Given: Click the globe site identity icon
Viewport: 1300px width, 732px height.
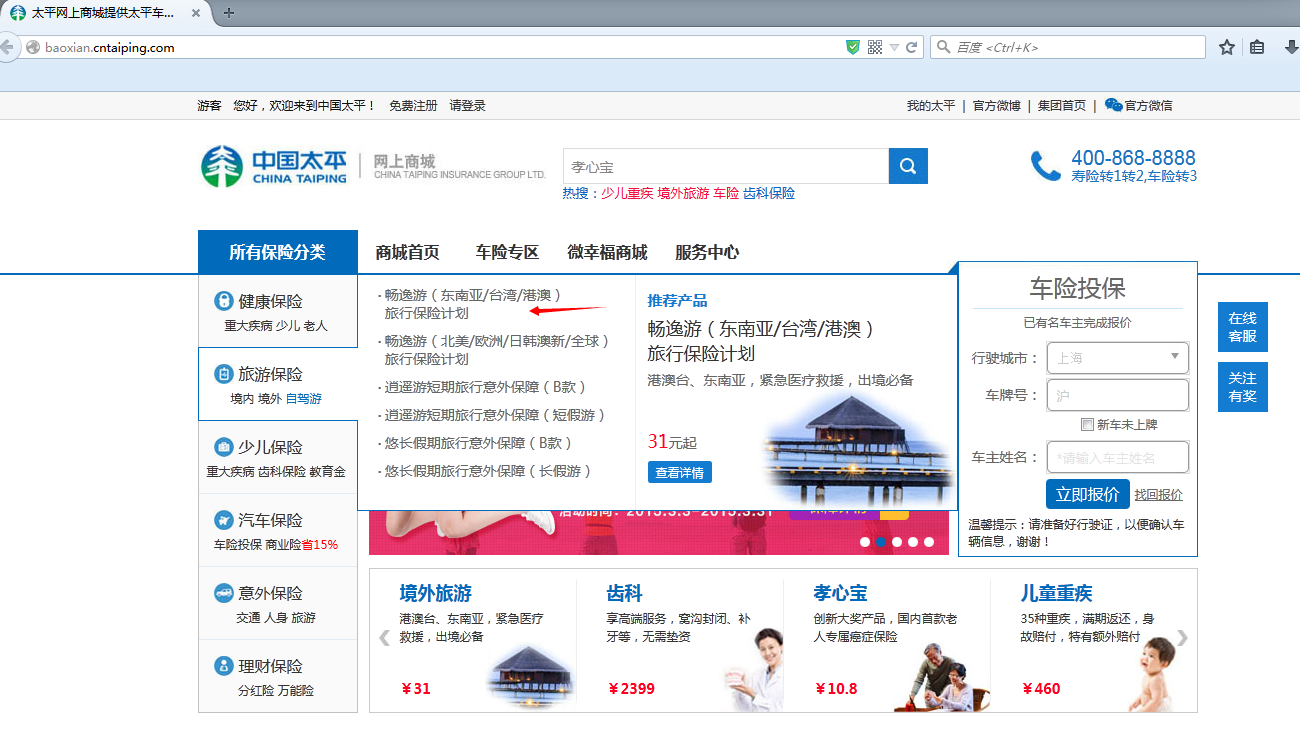Looking at the screenshot, I should 33,47.
